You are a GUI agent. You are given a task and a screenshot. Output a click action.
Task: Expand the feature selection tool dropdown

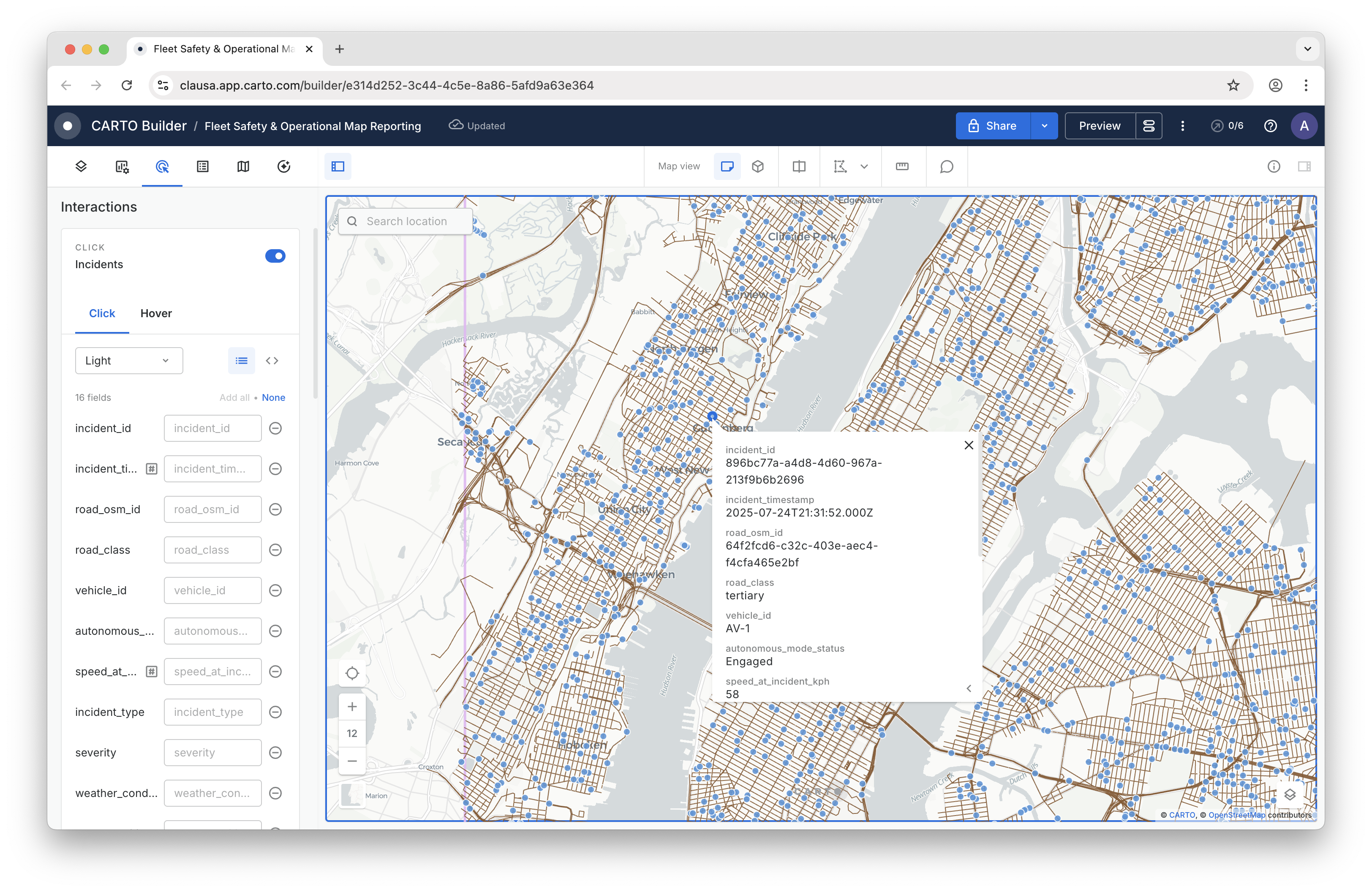(864, 166)
